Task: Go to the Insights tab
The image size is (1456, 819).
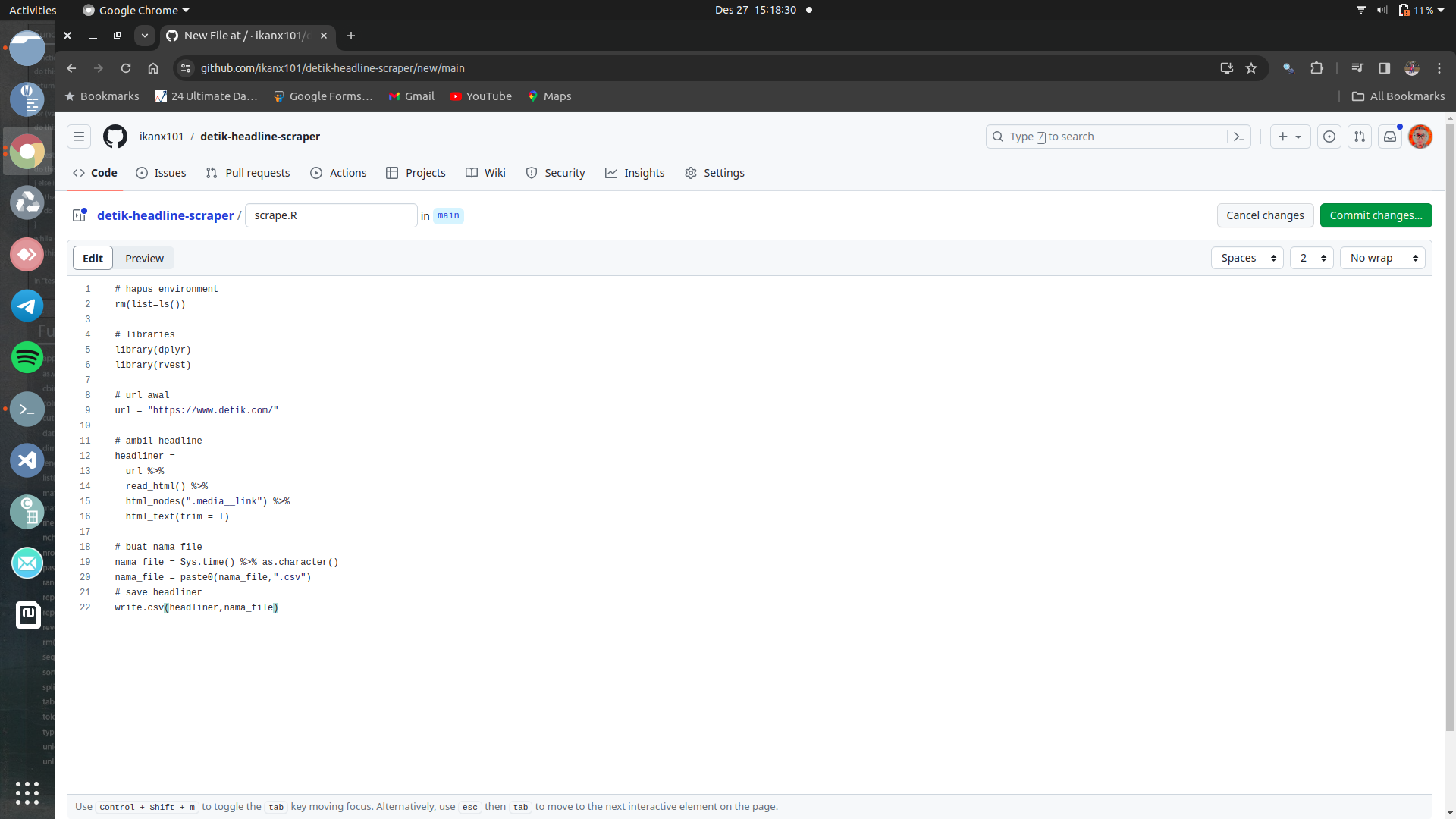Action: click(x=635, y=173)
